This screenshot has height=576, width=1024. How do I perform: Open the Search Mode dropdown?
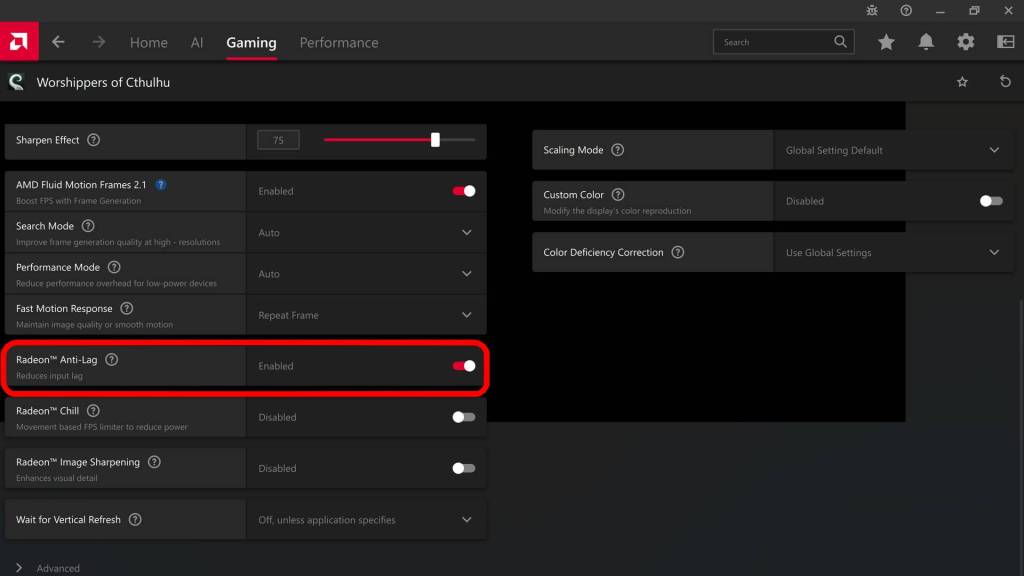coord(466,232)
